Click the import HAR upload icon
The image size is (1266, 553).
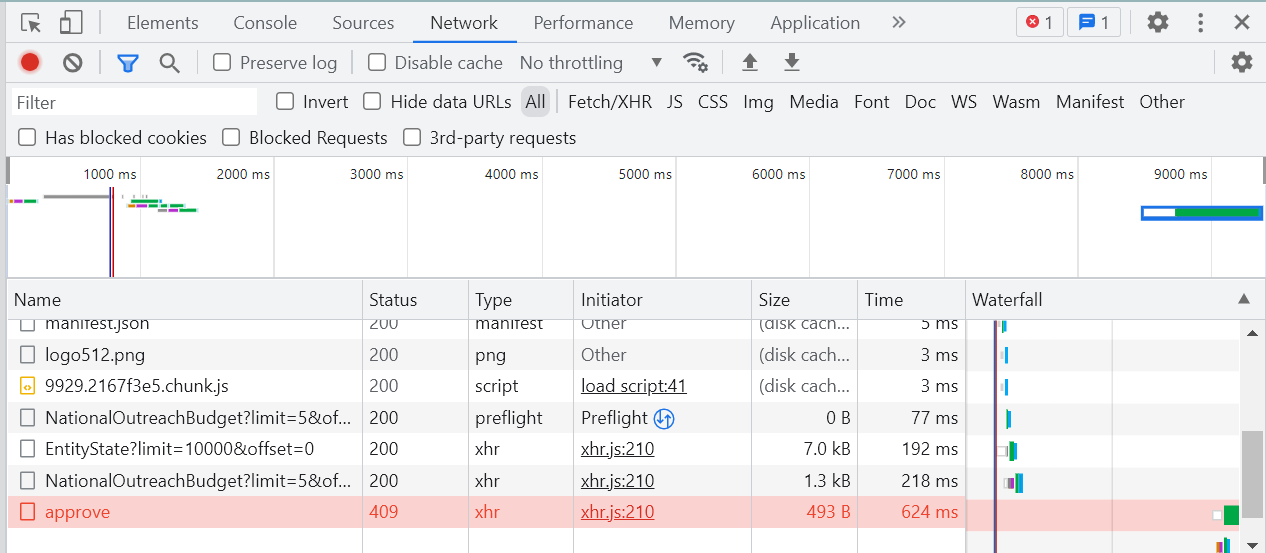coord(750,63)
